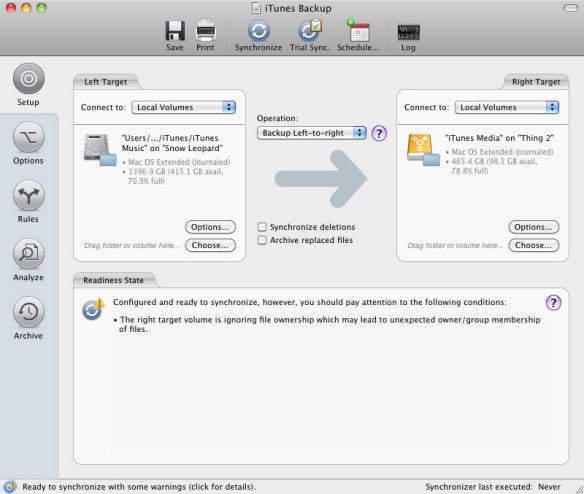The width and height of the screenshot is (584, 494).
Task: Switch to the Right Target tab
Action: pos(536,82)
